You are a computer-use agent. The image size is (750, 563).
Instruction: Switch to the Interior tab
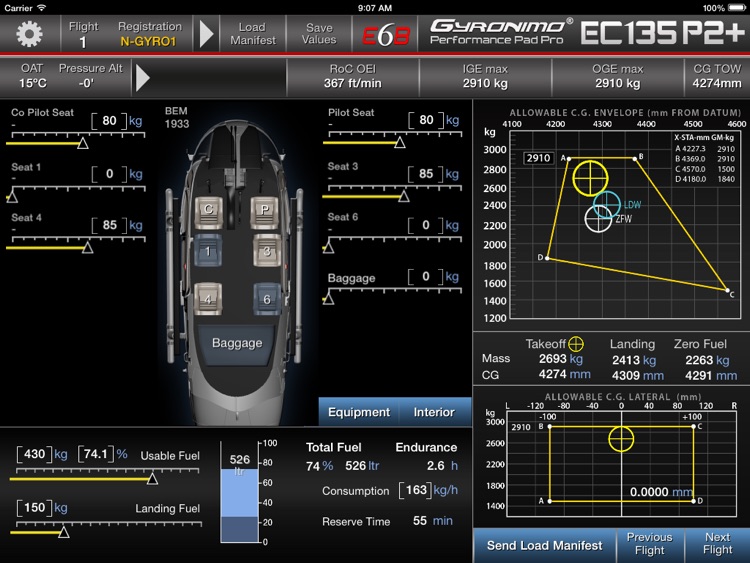tap(434, 412)
